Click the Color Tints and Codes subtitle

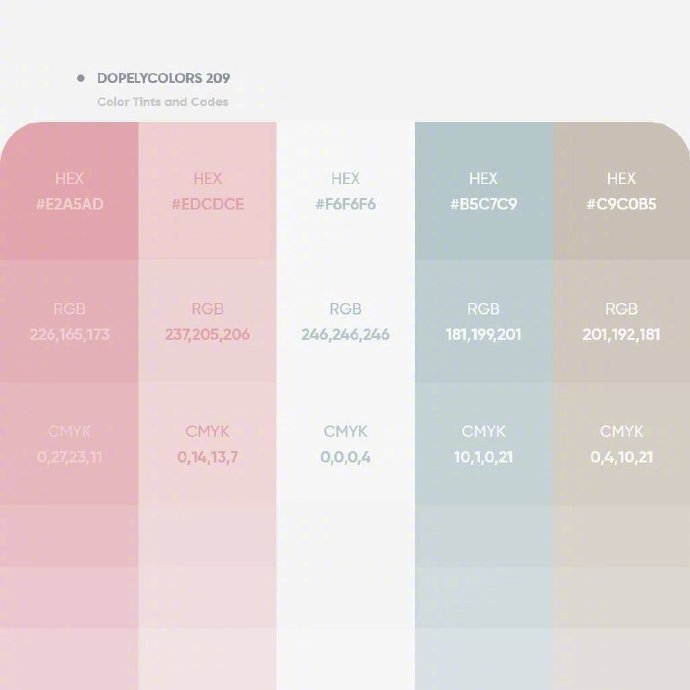(163, 102)
